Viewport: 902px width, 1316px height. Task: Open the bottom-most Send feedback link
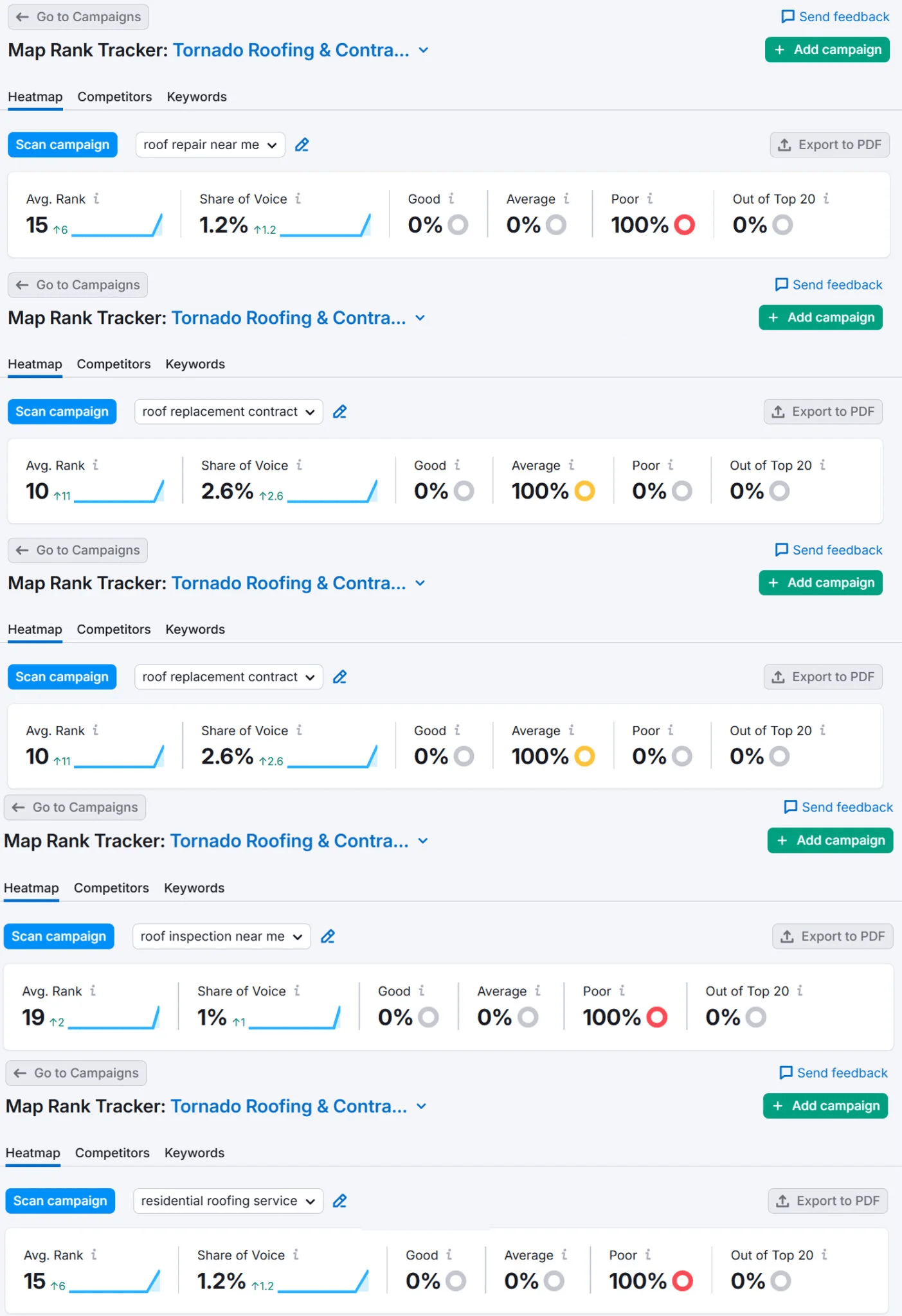(x=833, y=1072)
